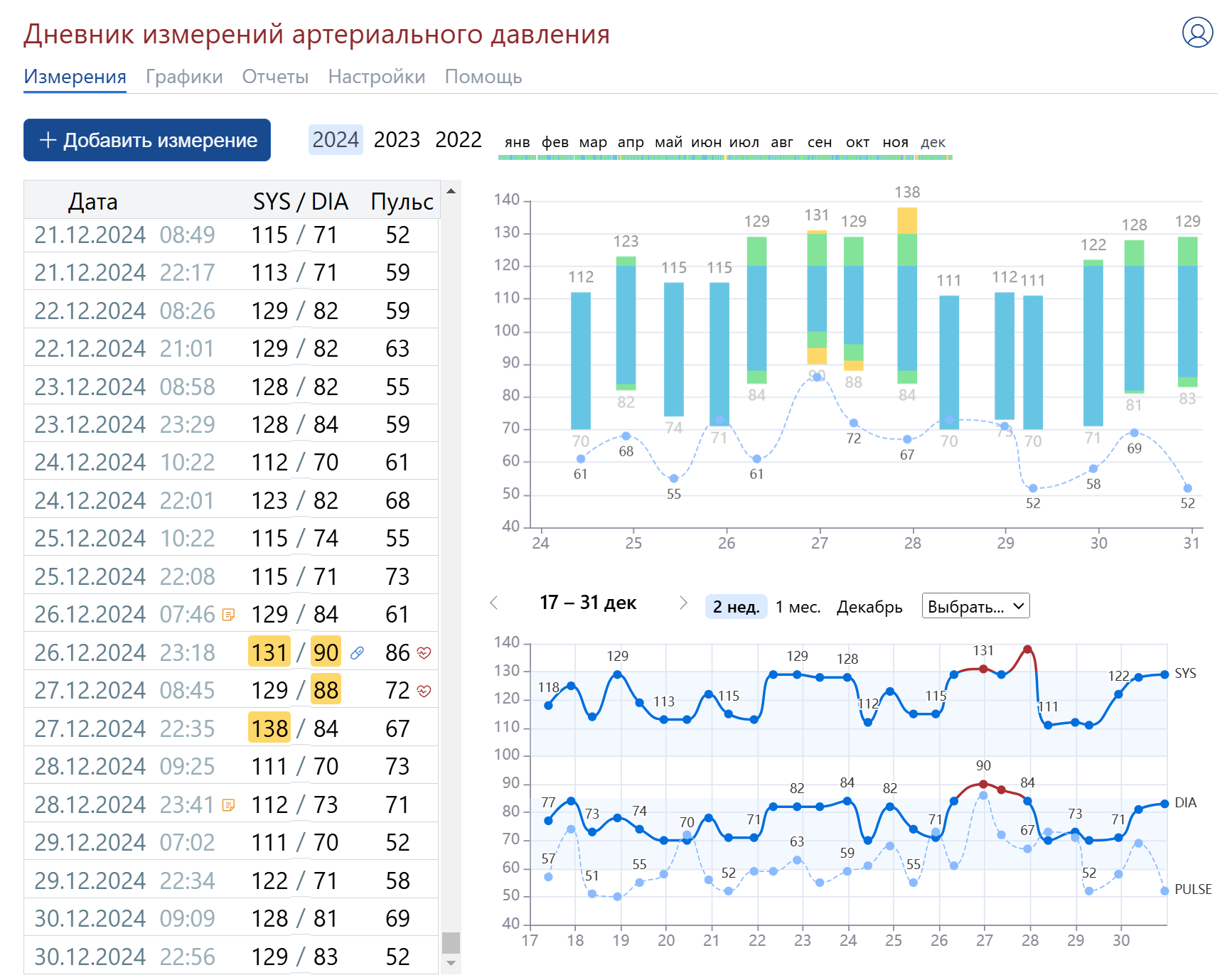Click heart icon beside pulse 86

[x=424, y=653]
